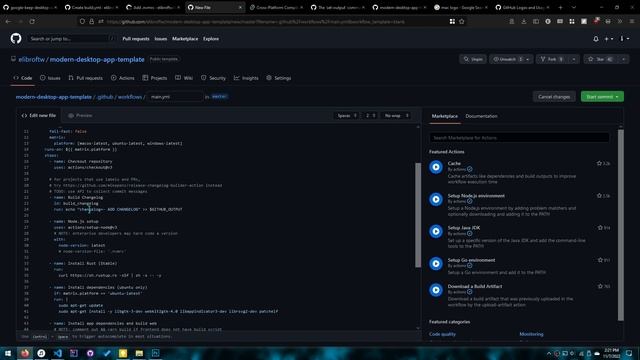Open the notifications bell
640x360 pixels.
[x=596, y=39]
